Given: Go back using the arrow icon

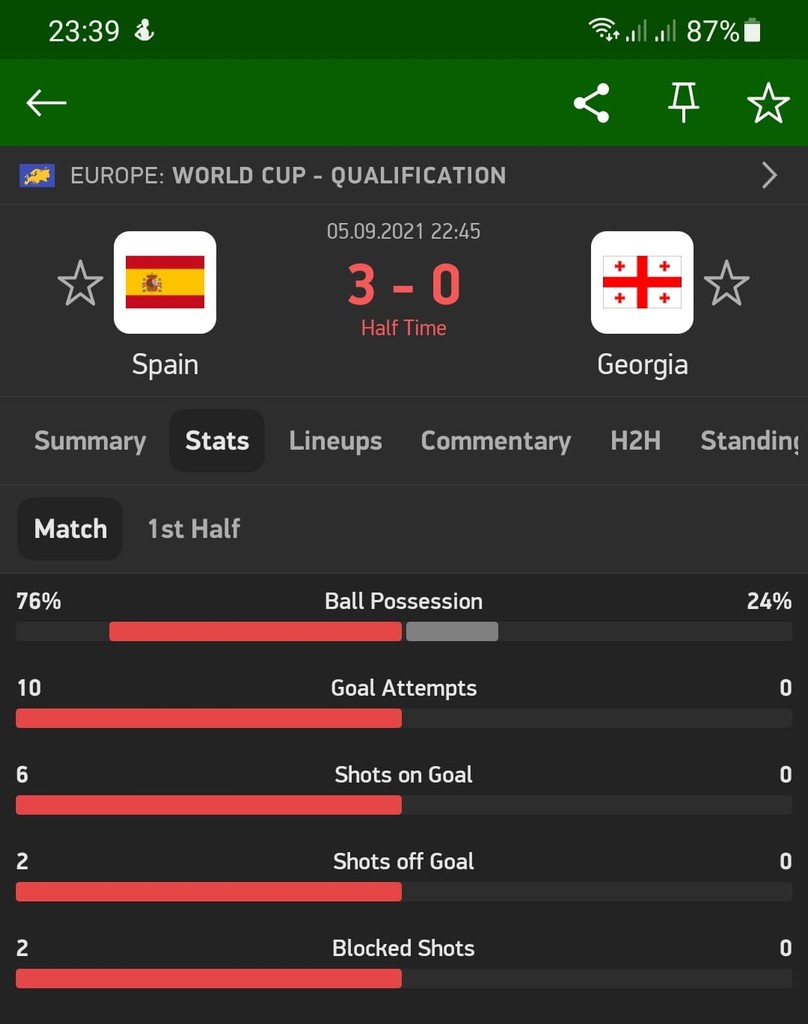Looking at the screenshot, I should pyautogui.click(x=46, y=103).
